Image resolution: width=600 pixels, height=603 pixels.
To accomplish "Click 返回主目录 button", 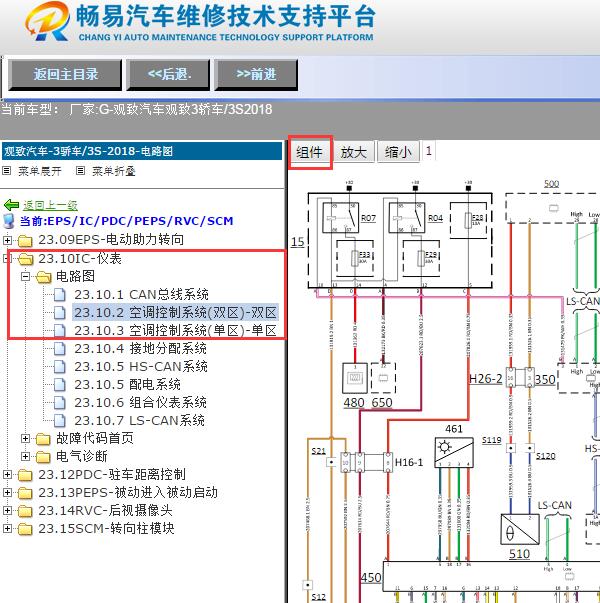I will [x=65, y=75].
